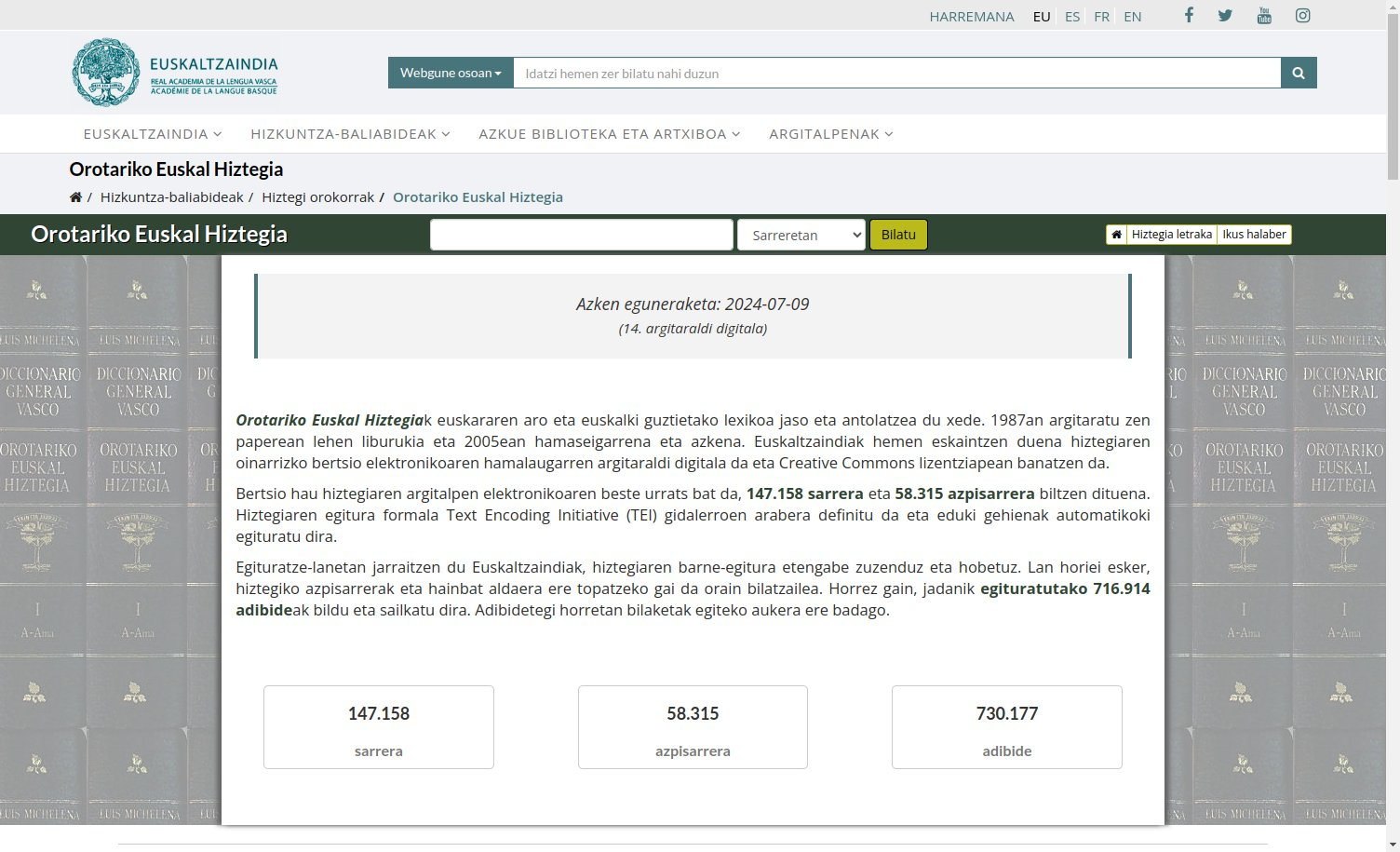Screen dimensions: 1400x852
Task: Open Hizkuntza-baliabideak breadcrumb link
Action: (171, 197)
